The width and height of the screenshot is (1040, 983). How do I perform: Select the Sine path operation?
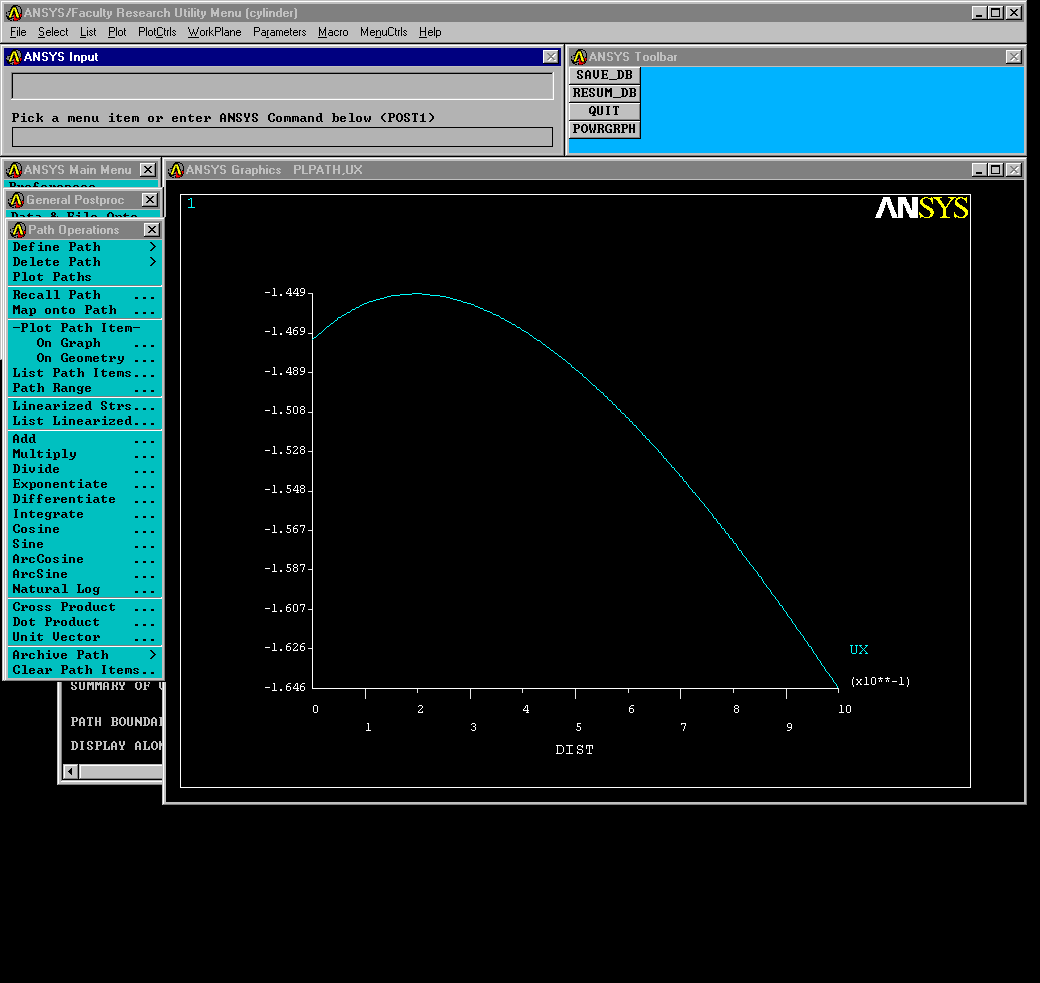pos(84,544)
